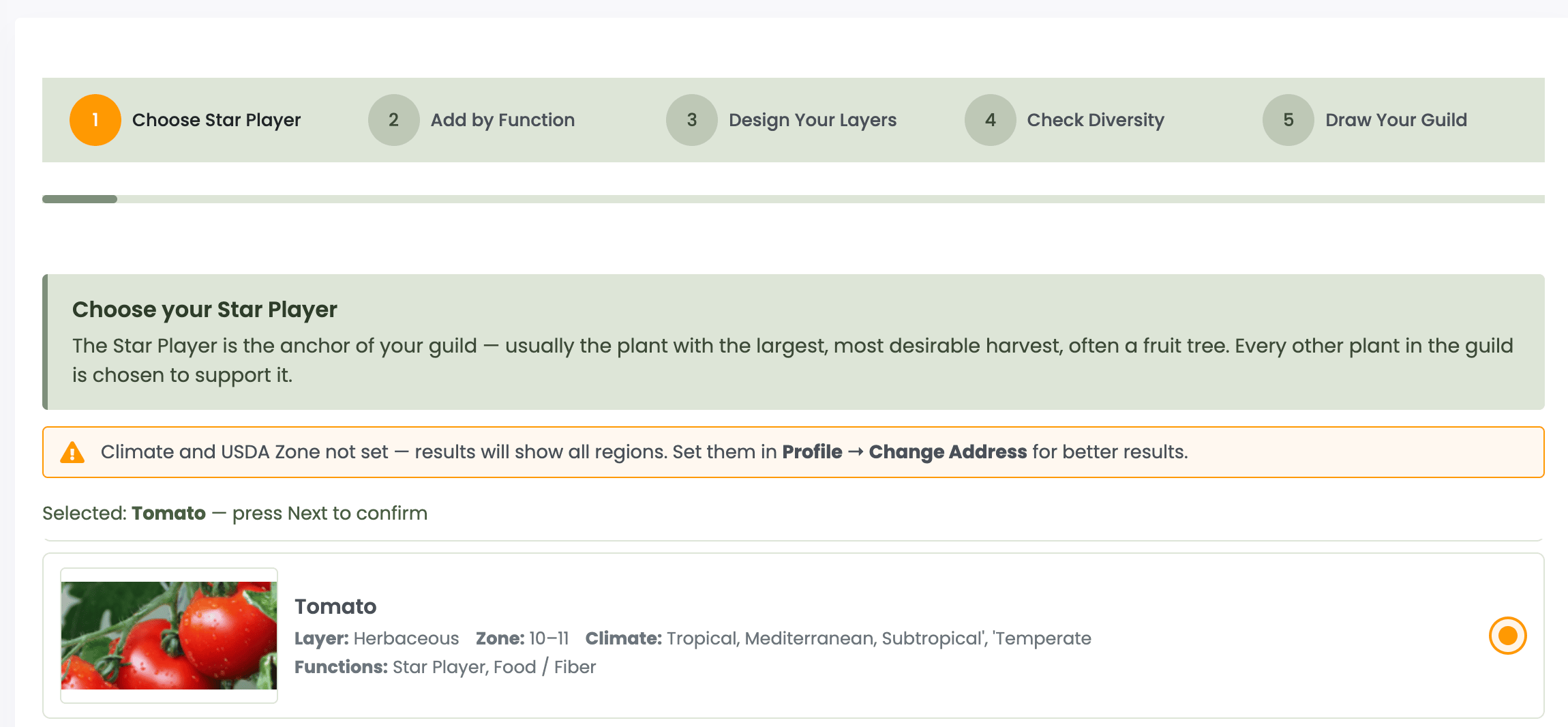Click the Choose your Star Player heading
1568x727 pixels.
205,310
